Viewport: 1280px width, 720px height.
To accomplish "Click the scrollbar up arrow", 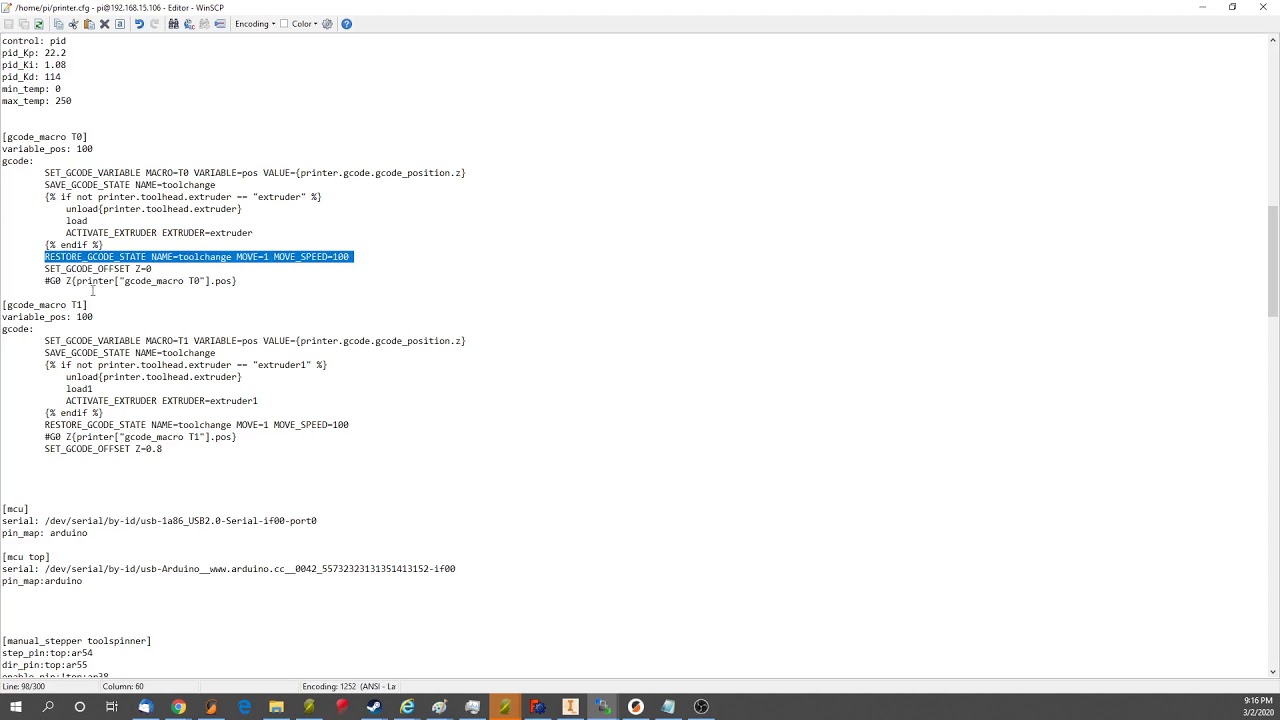I will coord(1272,40).
